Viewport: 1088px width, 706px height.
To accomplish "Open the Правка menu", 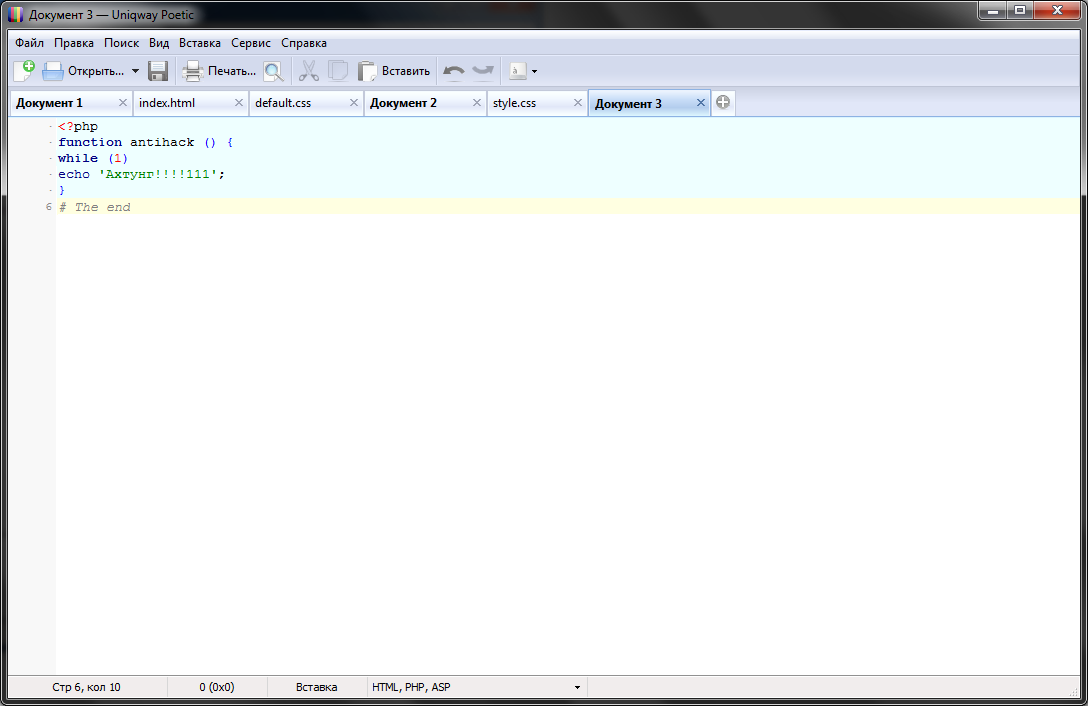I will click(x=74, y=43).
